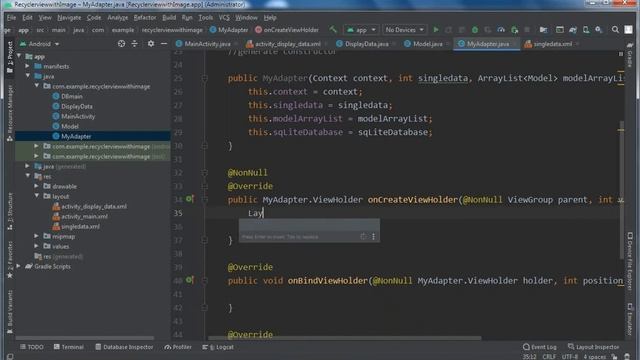Open Layout Inspector from bottom bar
640x360 pixels.
pyautogui.click(x=593, y=347)
